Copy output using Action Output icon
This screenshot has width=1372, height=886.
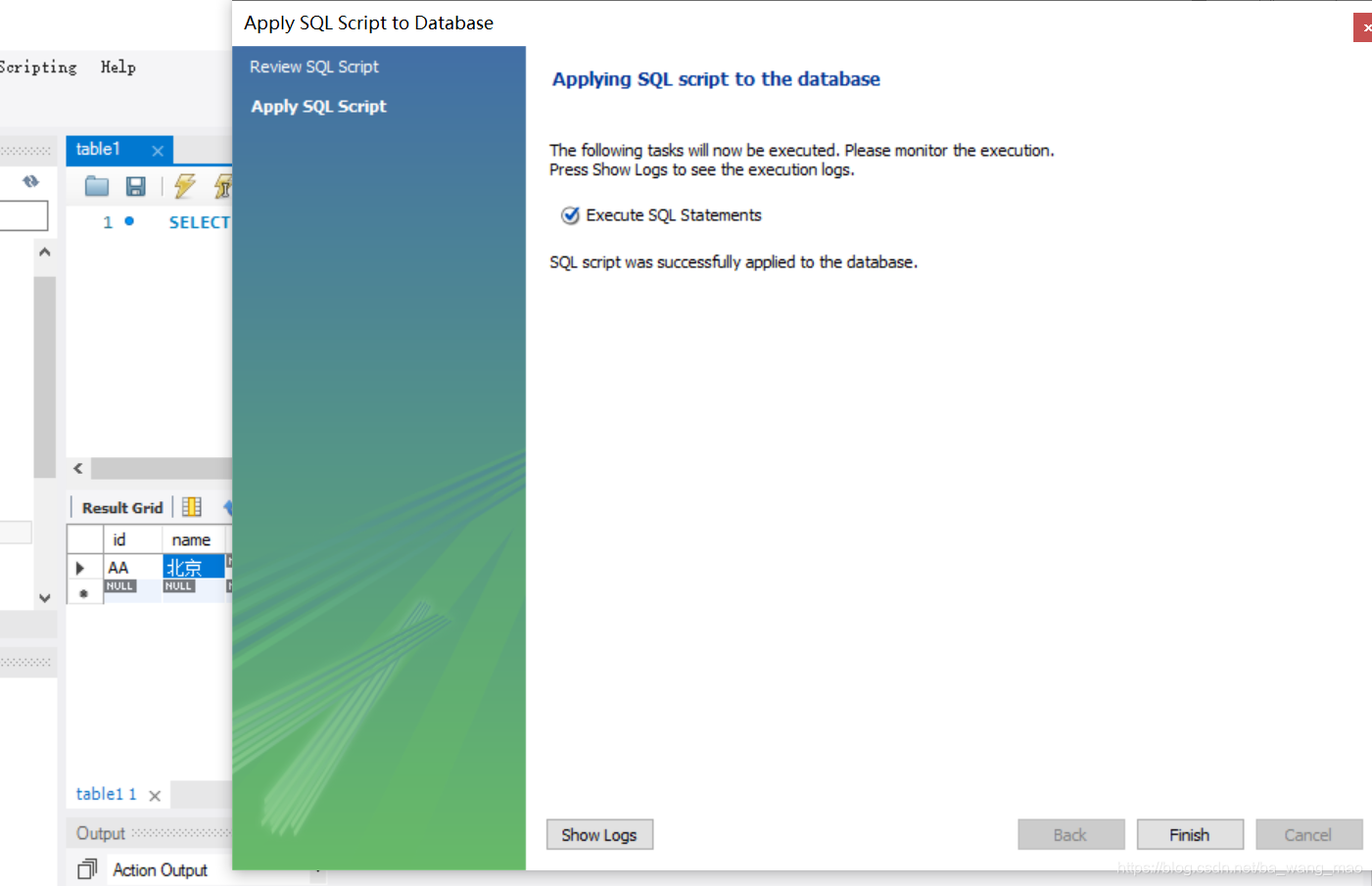click(87, 869)
